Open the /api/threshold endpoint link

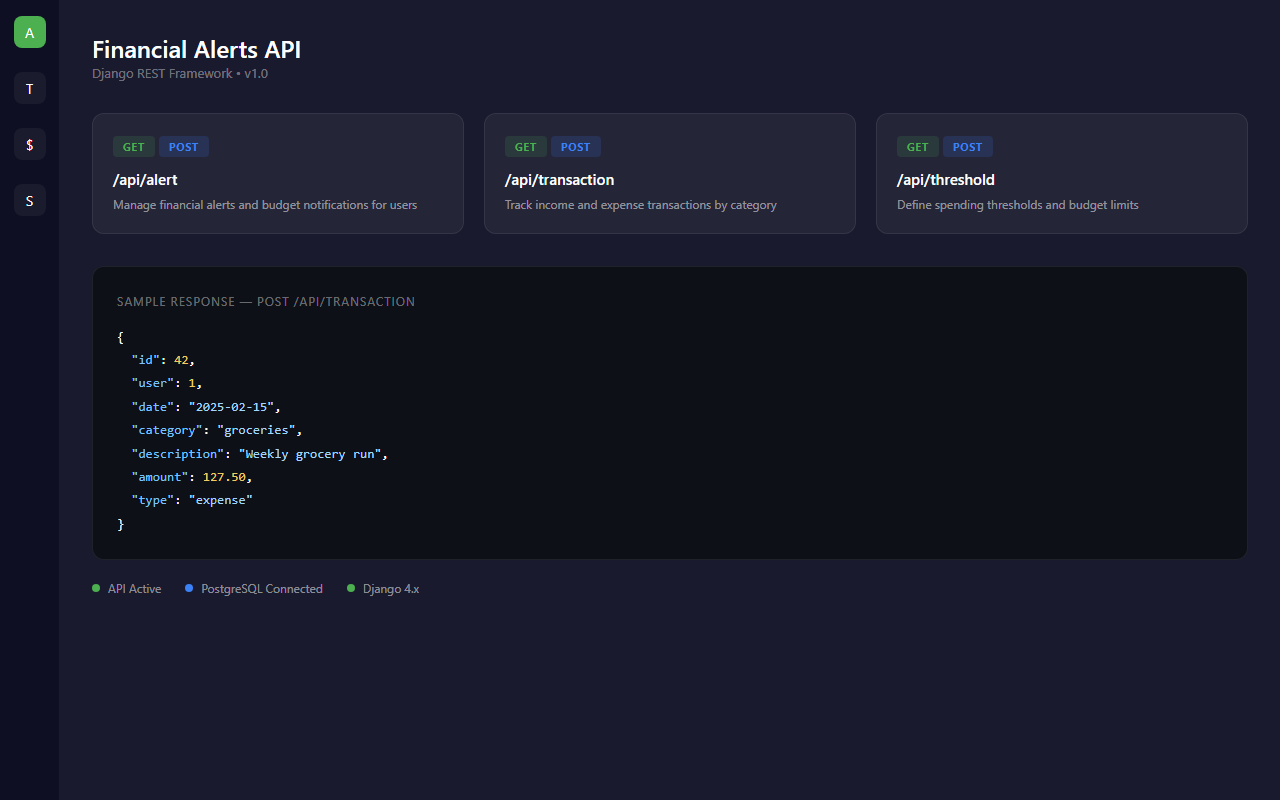click(x=945, y=180)
